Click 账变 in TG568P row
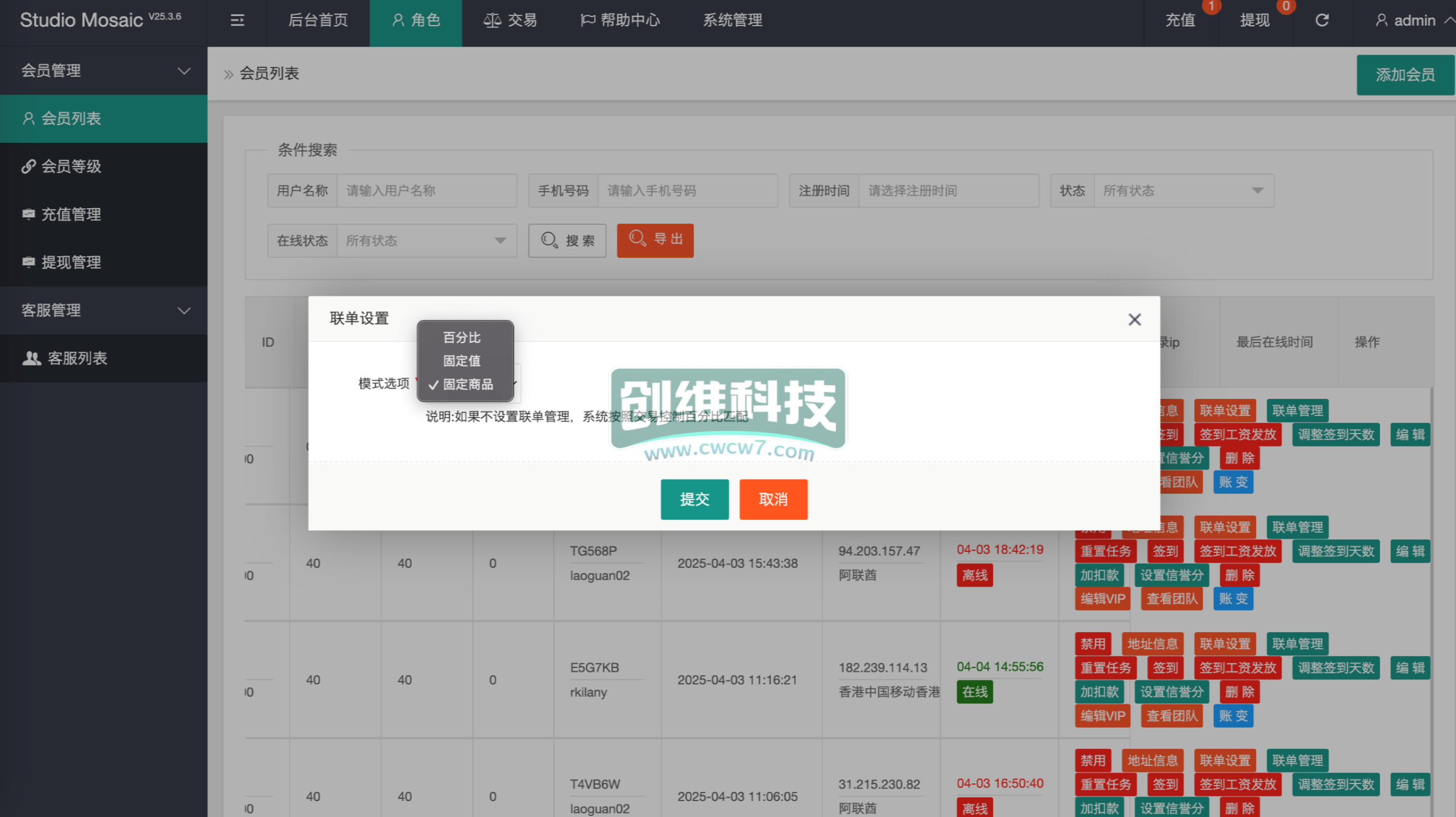 pos(1233,599)
